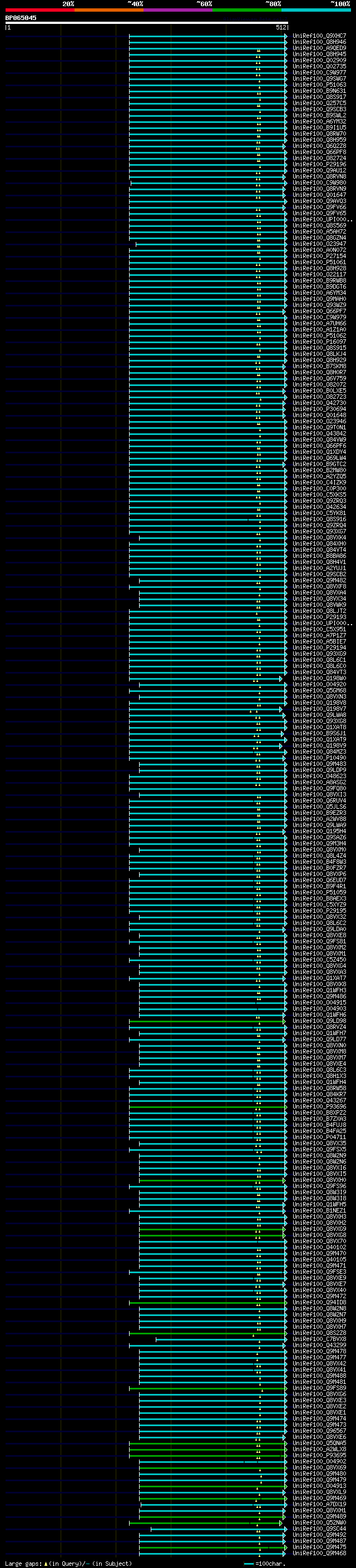
Task: Click the ~100% legend label
Action: pyautogui.click(x=340, y=4)
